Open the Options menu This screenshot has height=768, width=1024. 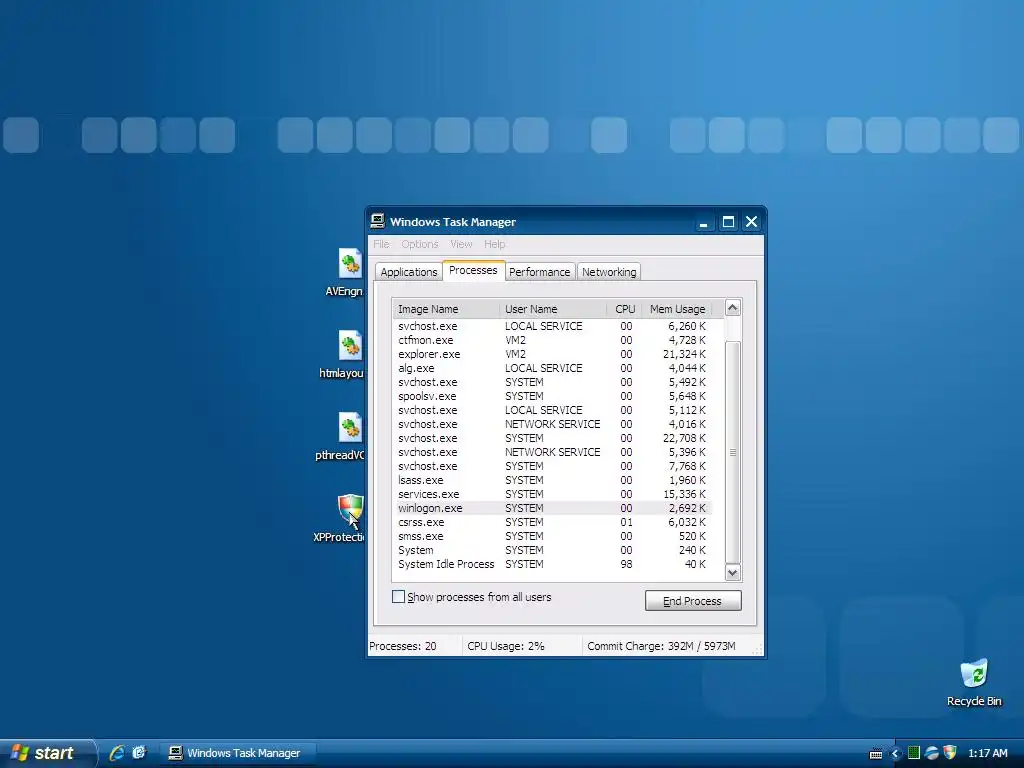click(x=420, y=244)
